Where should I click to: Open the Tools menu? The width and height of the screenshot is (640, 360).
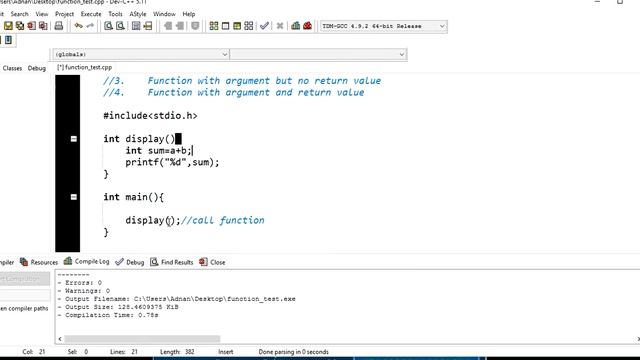[115, 14]
